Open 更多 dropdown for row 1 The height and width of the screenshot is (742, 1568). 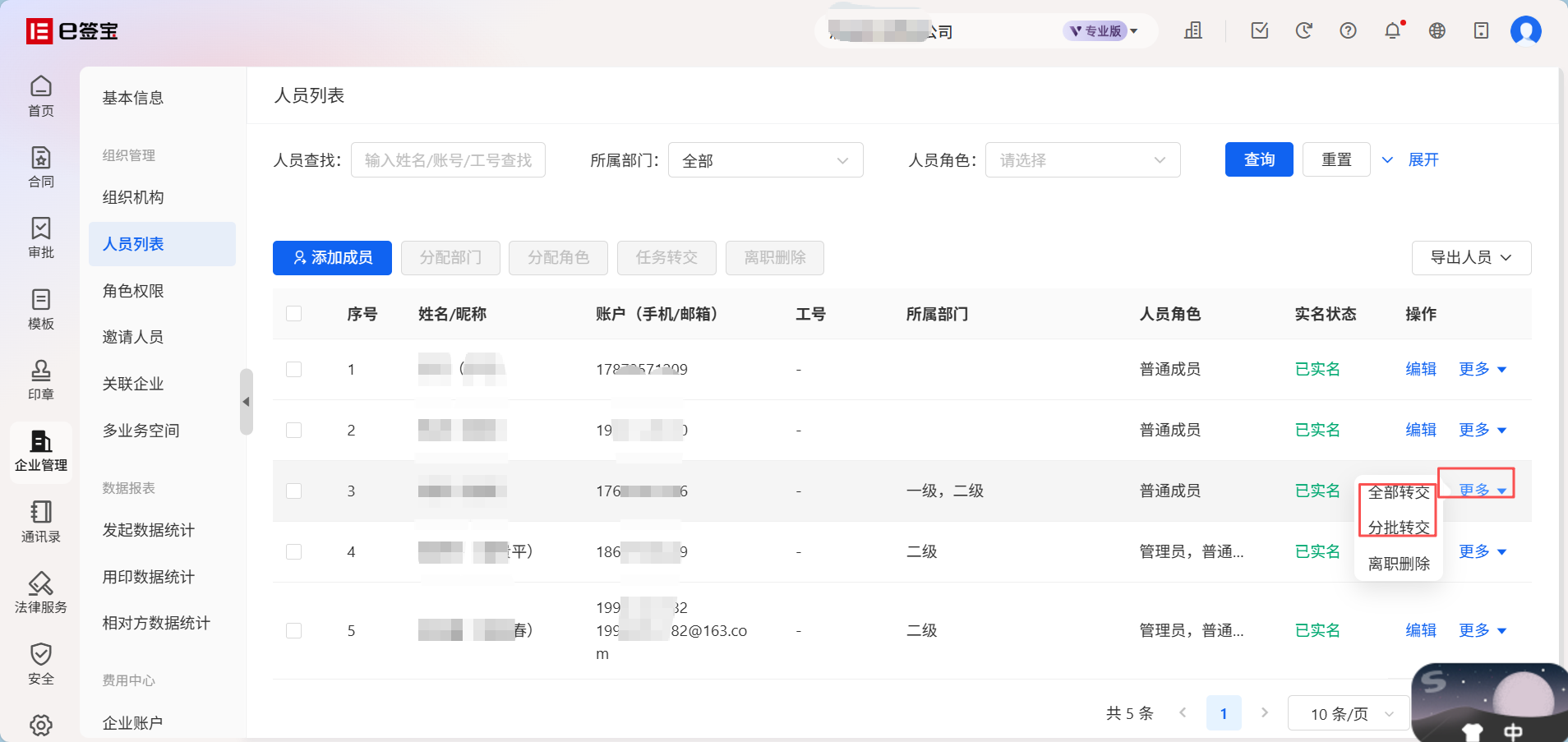click(1483, 369)
